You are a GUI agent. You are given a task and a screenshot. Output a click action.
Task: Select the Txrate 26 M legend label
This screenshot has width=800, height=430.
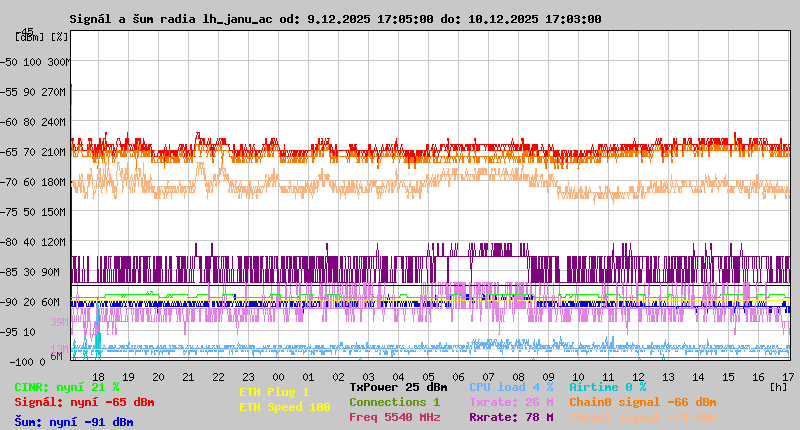510,402
